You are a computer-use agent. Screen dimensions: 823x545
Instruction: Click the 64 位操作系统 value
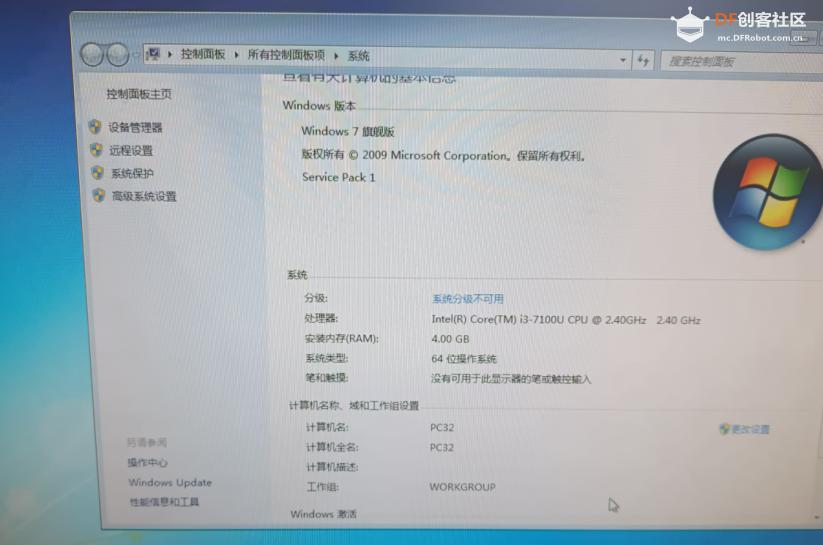(x=464, y=359)
